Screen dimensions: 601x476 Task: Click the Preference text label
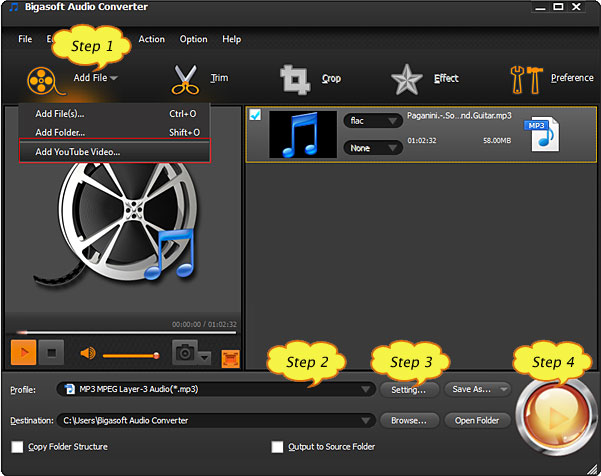[x=572, y=78]
